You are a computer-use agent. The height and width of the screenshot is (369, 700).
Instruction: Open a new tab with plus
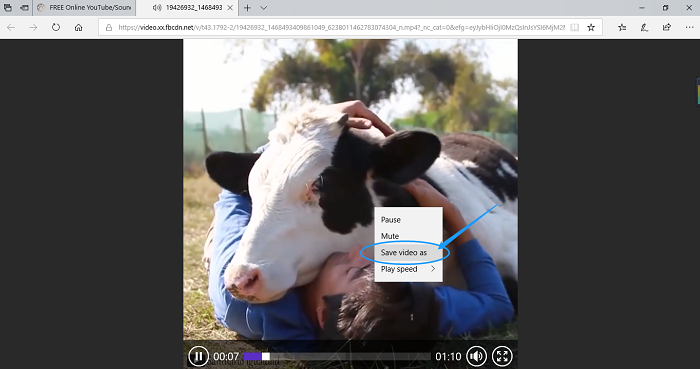click(247, 8)
